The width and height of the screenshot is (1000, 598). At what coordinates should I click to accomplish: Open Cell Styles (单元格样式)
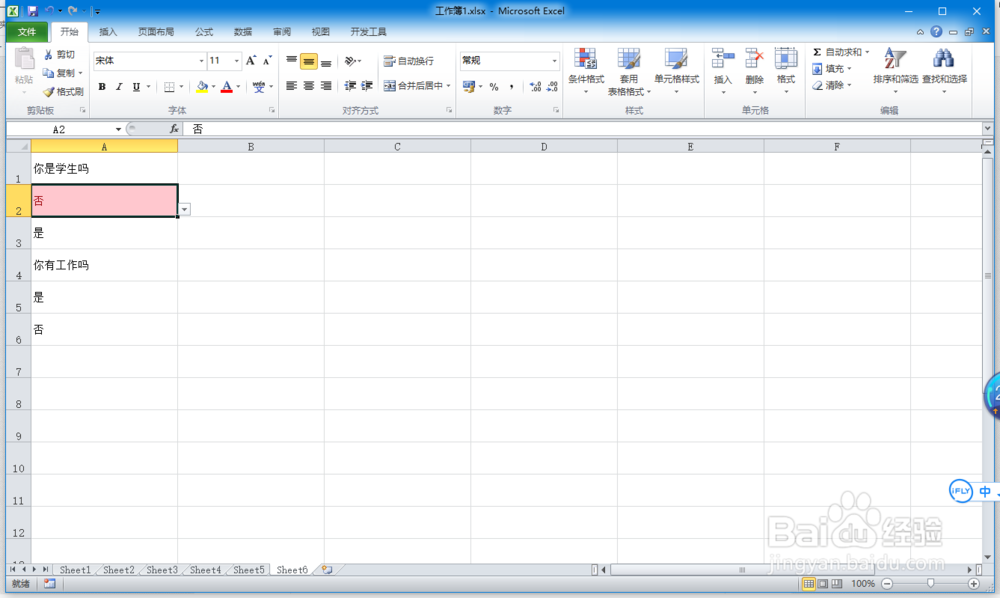pos(677,71)
